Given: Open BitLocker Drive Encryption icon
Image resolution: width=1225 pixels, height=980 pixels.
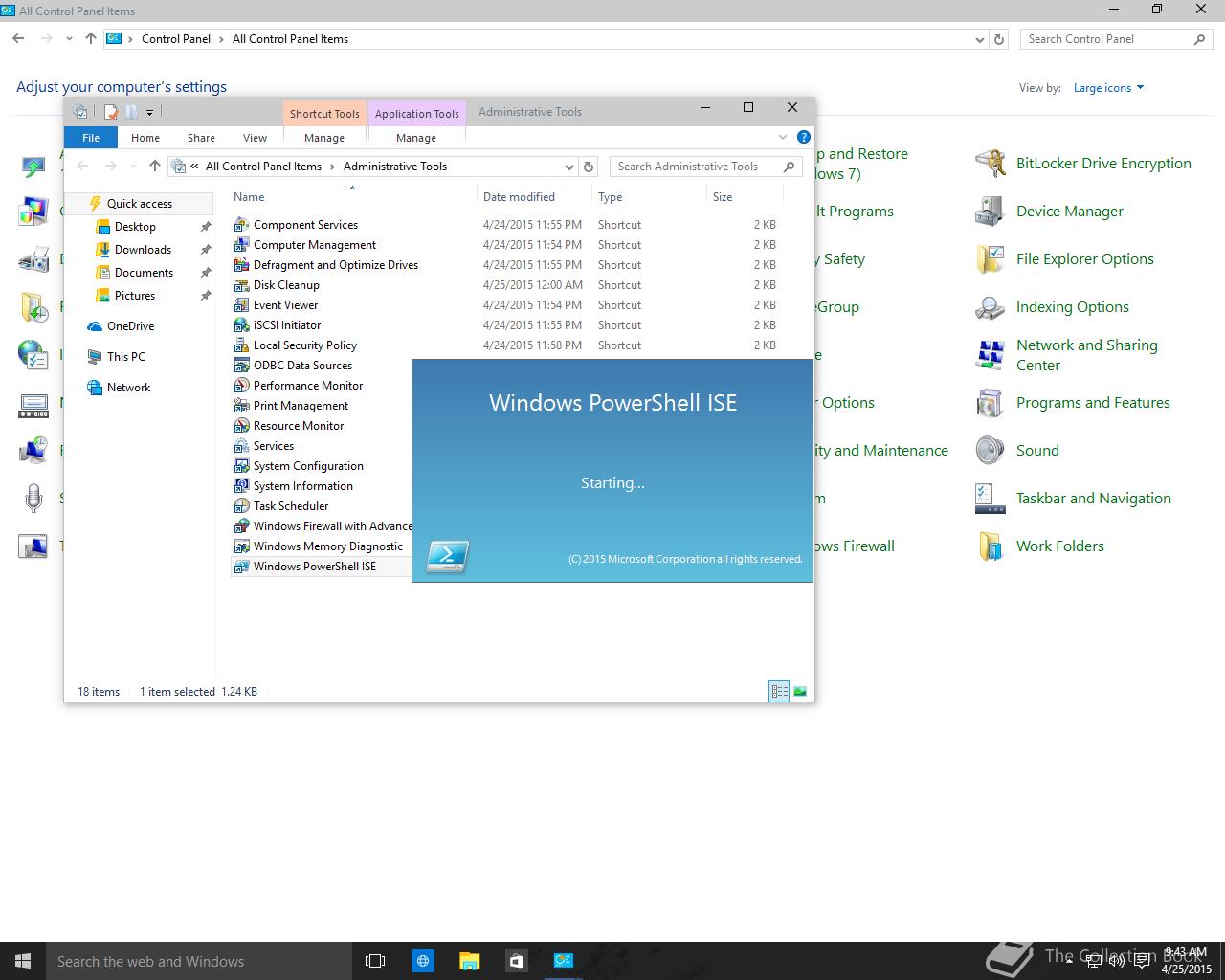Looking at the screenshot, I should tap(990, 164).
